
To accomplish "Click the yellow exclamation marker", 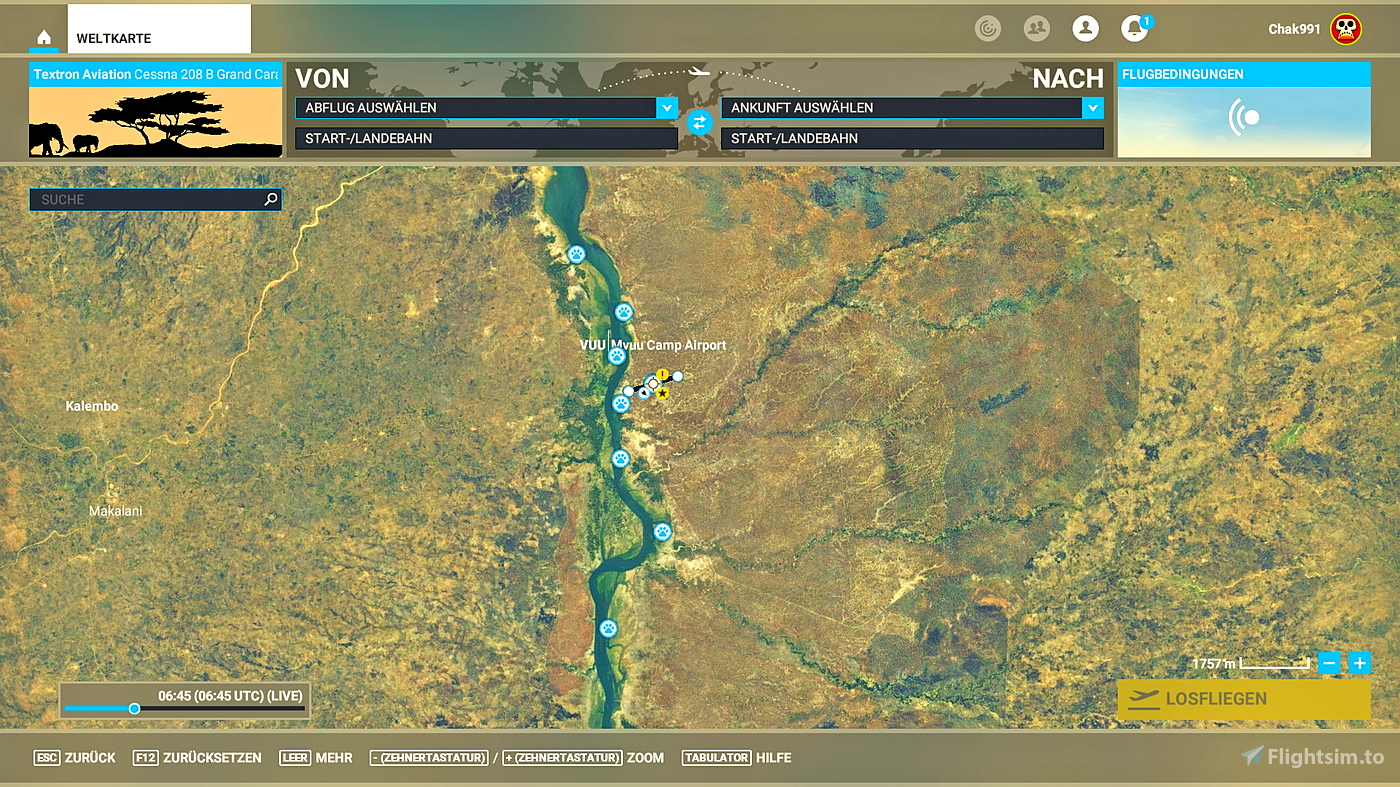I will 662,374.
